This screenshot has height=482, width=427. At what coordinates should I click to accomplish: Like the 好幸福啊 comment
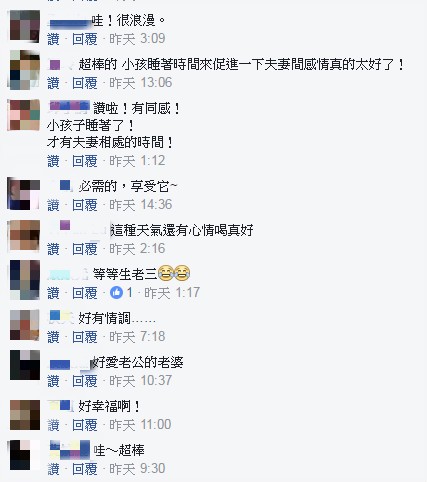tap(53, 425)
